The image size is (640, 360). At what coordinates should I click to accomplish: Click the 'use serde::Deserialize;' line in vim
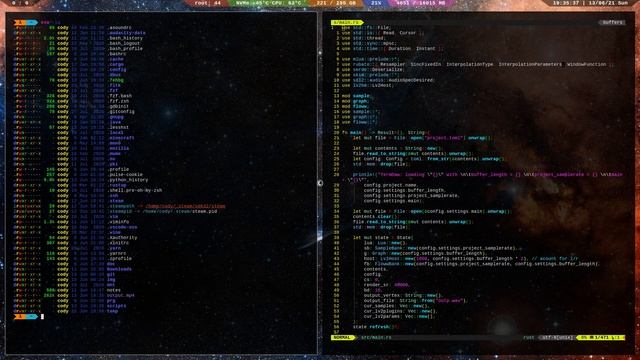[373, 70]
